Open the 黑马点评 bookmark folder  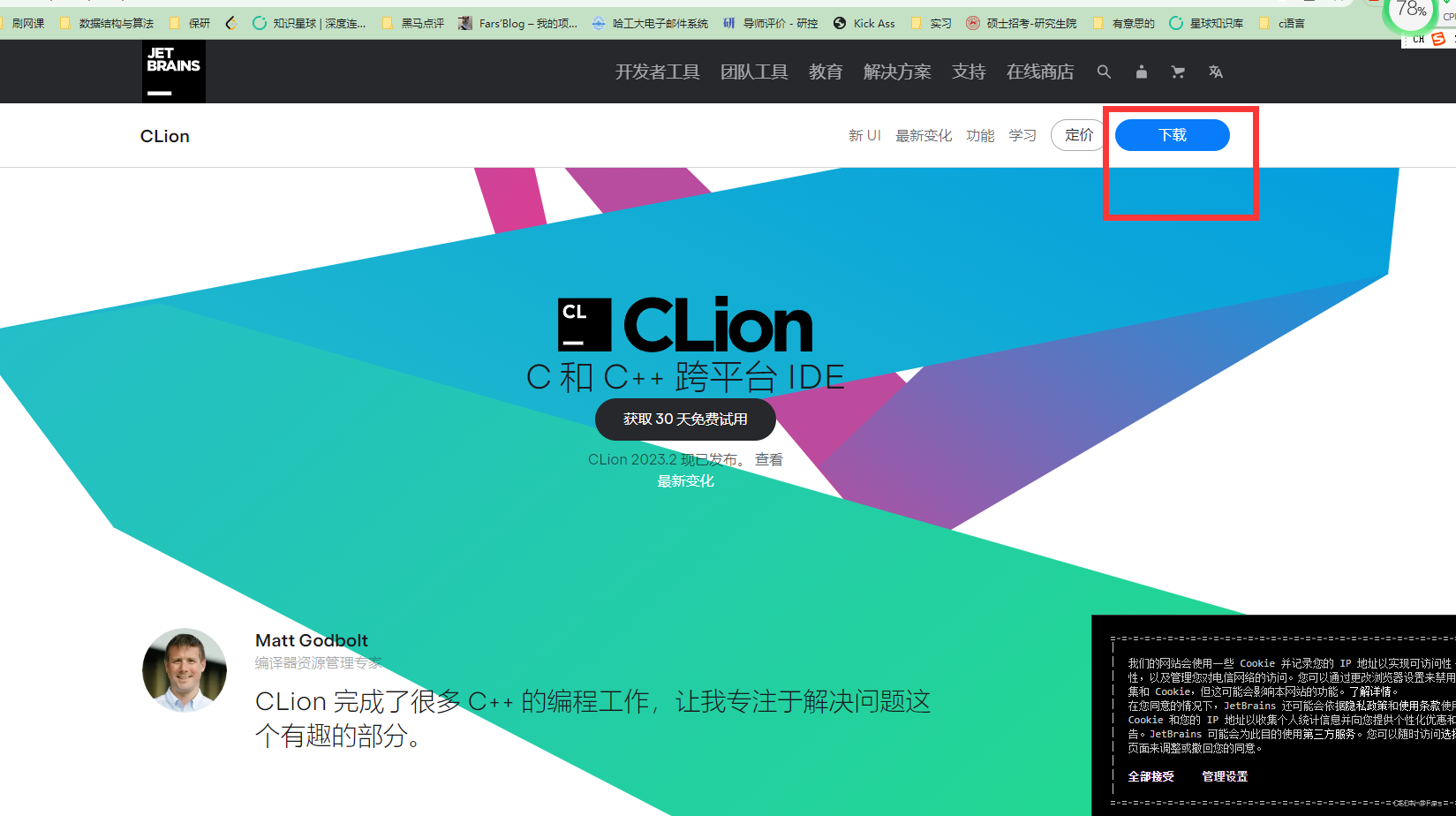(x=413, y=23)
